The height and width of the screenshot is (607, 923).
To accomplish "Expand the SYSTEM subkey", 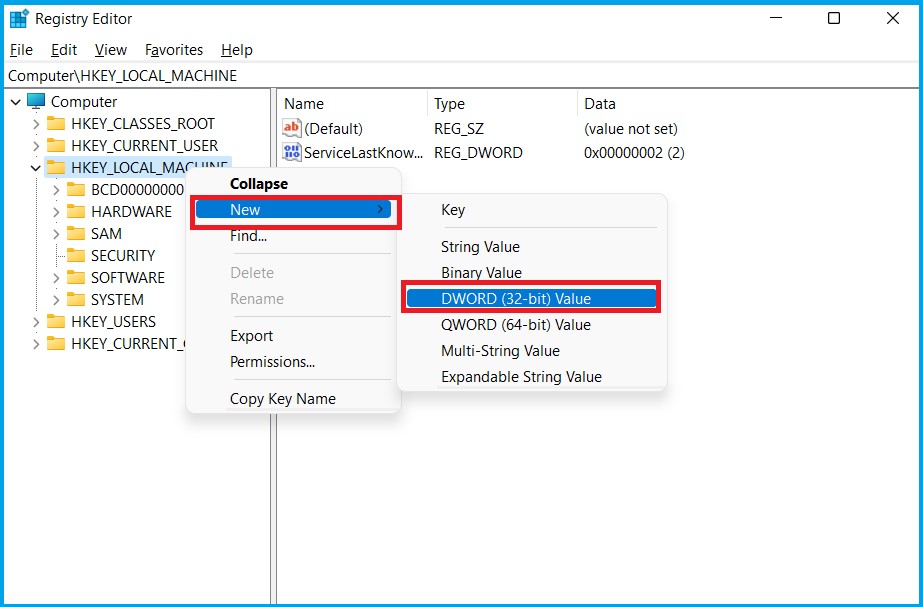I will tap(56, 300).
